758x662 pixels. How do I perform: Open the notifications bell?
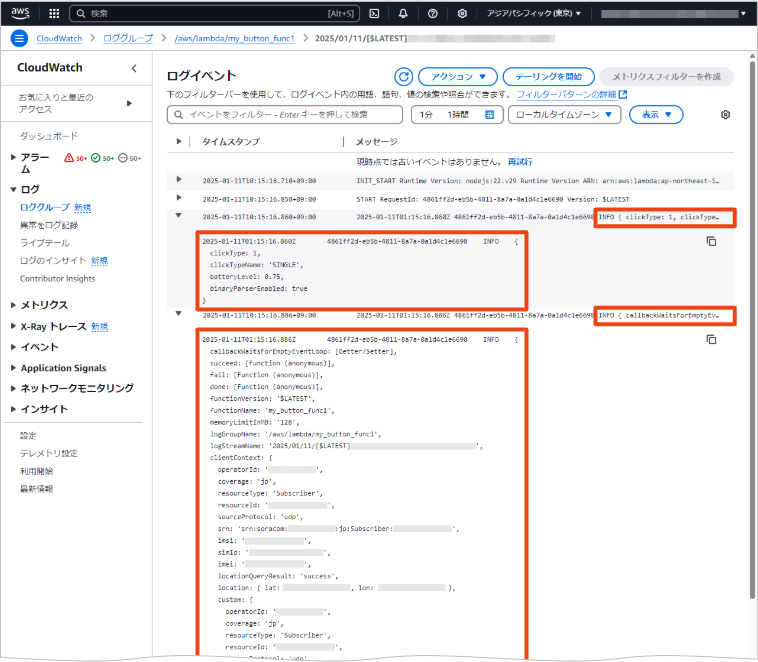(x=403, y=14)
